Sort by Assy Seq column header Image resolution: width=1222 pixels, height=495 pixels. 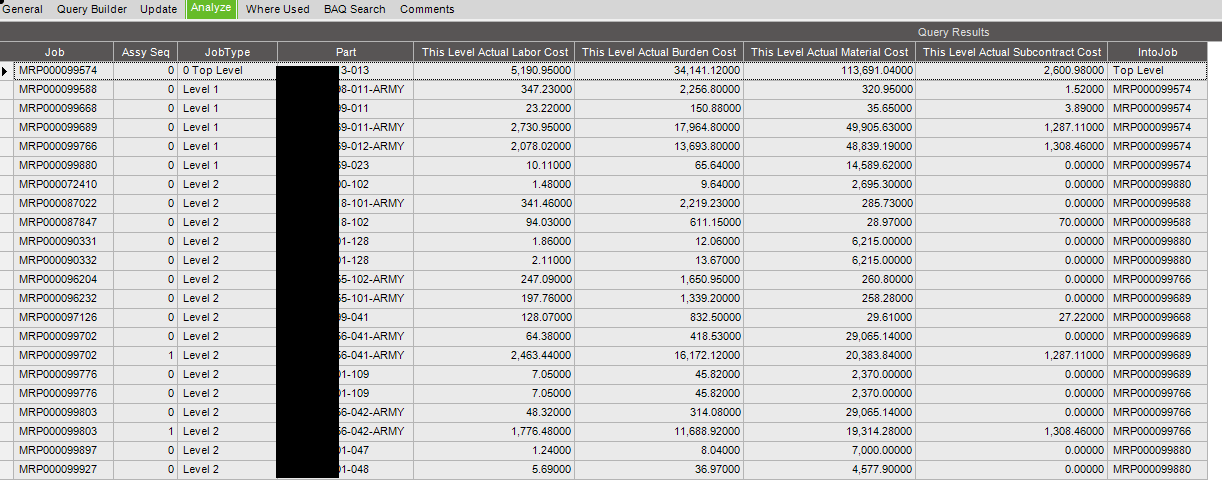[146, 52]
